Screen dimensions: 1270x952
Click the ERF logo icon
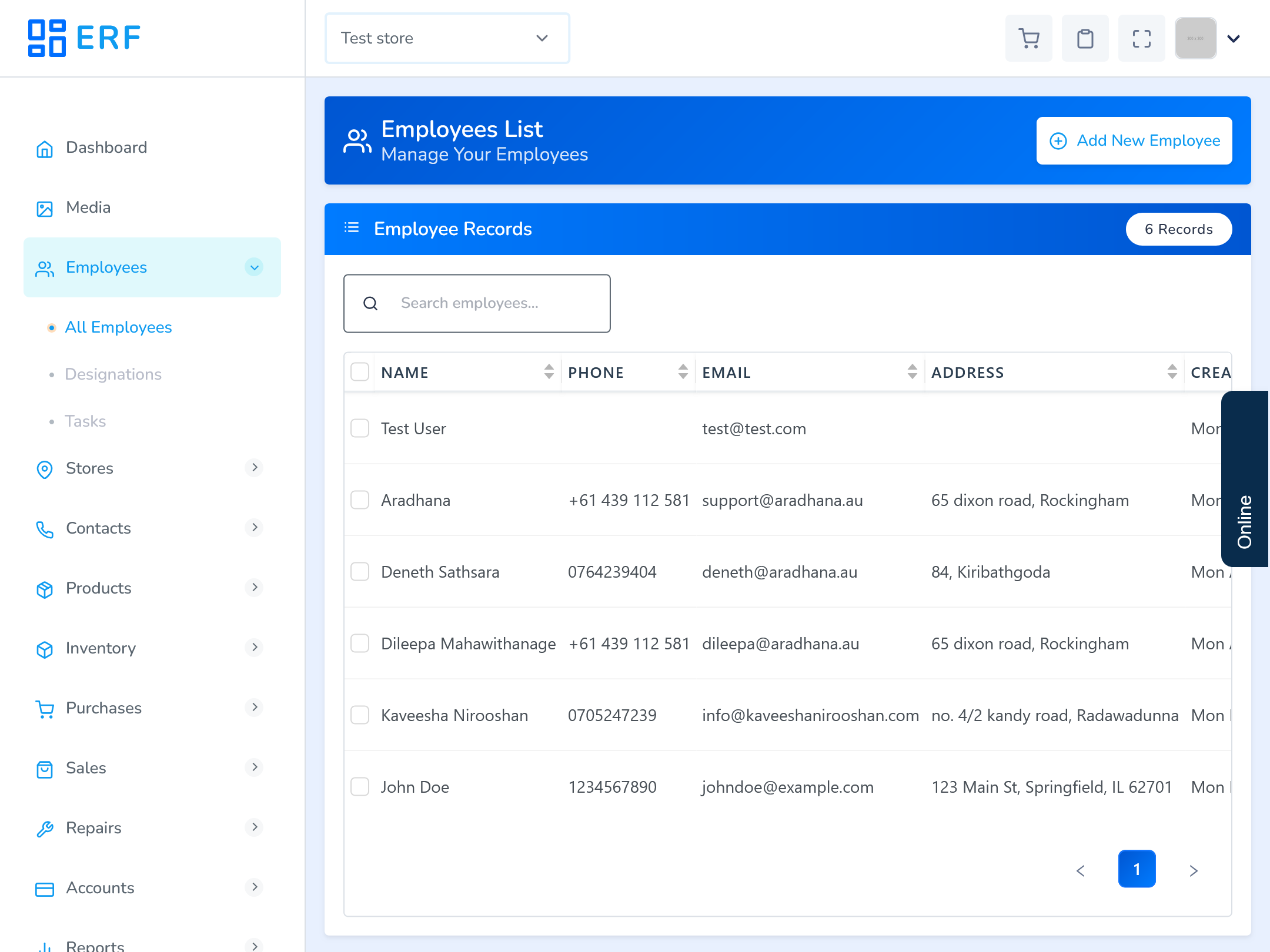(x=47, y=38)
